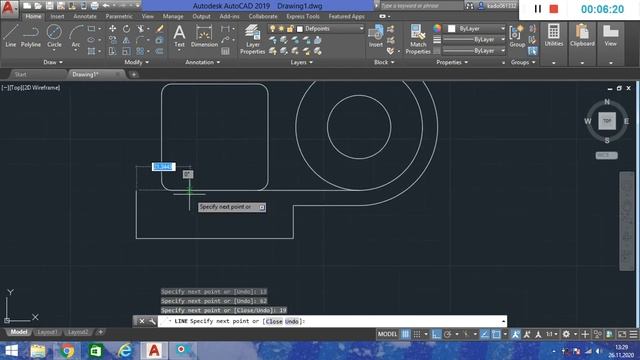Image resolution: width=640 pixels, height=360 pixels.
Task: Select the Rotate tool
Action: point(127,29)
